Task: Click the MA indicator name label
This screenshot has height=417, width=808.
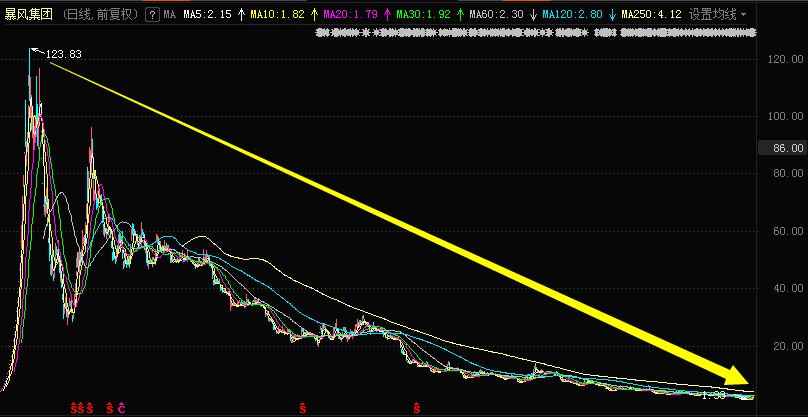Action: (x=169, y=15)
